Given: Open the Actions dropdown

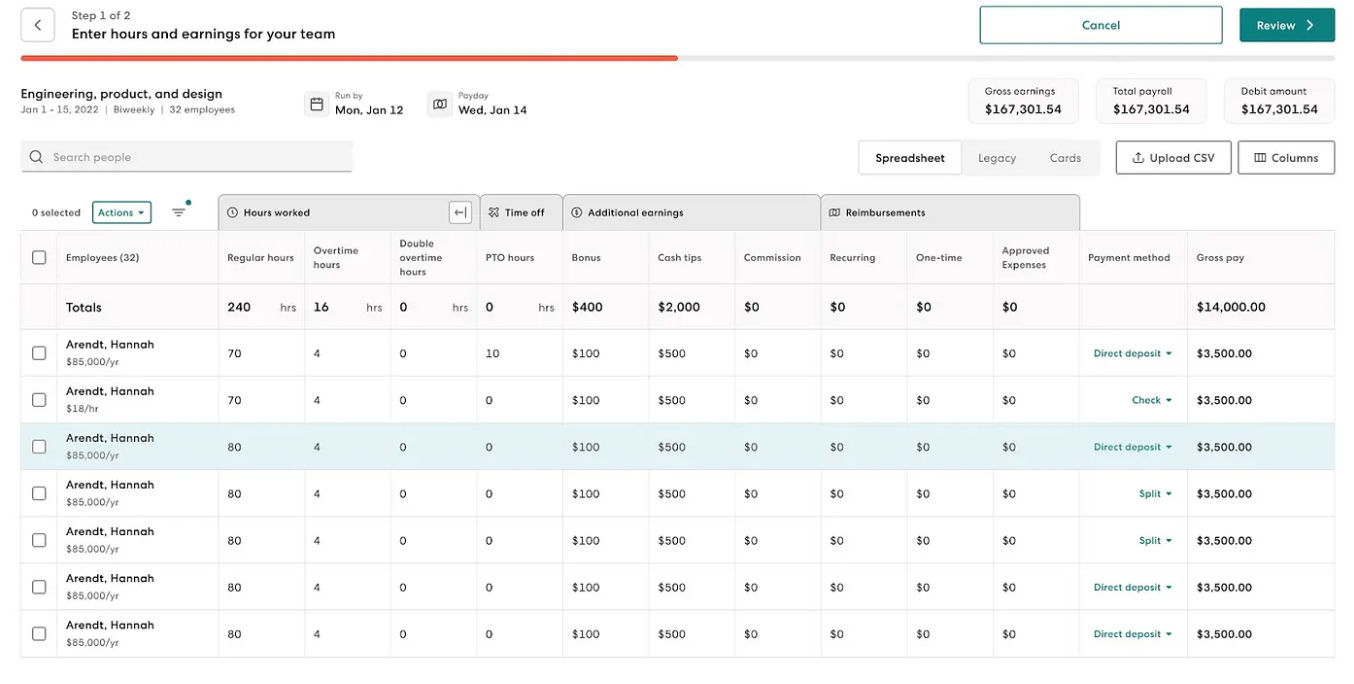Looking at the screenshot, I should pos(120,212).
